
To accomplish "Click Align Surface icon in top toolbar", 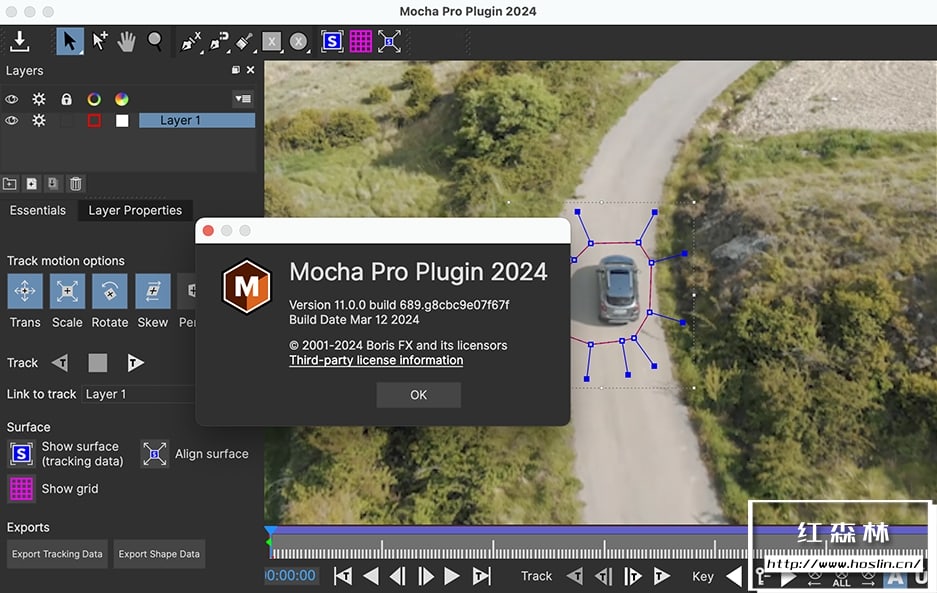I will (x=389, y=41).
